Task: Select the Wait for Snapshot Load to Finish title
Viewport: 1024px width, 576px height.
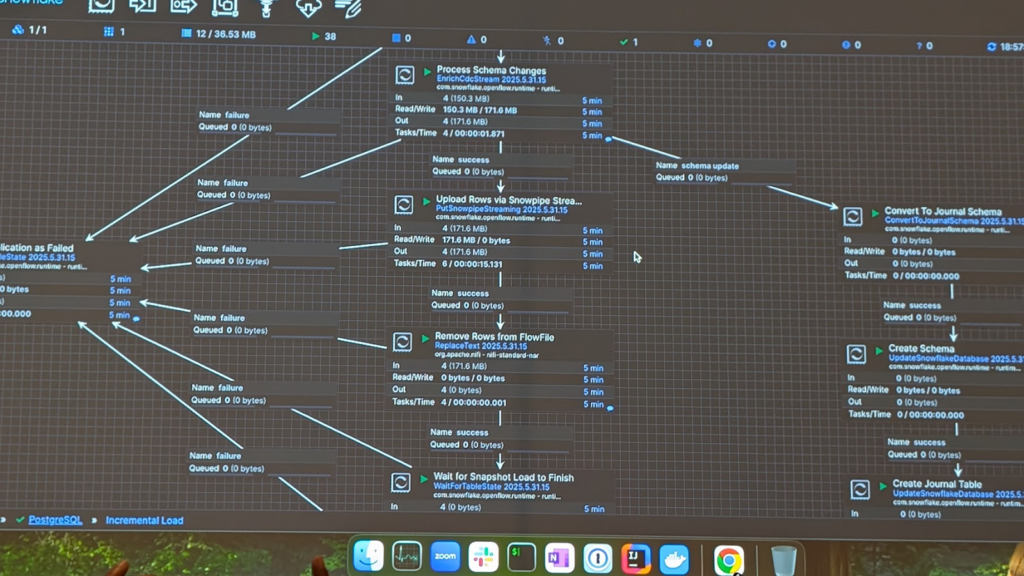Action: click(x=504, y=477)
